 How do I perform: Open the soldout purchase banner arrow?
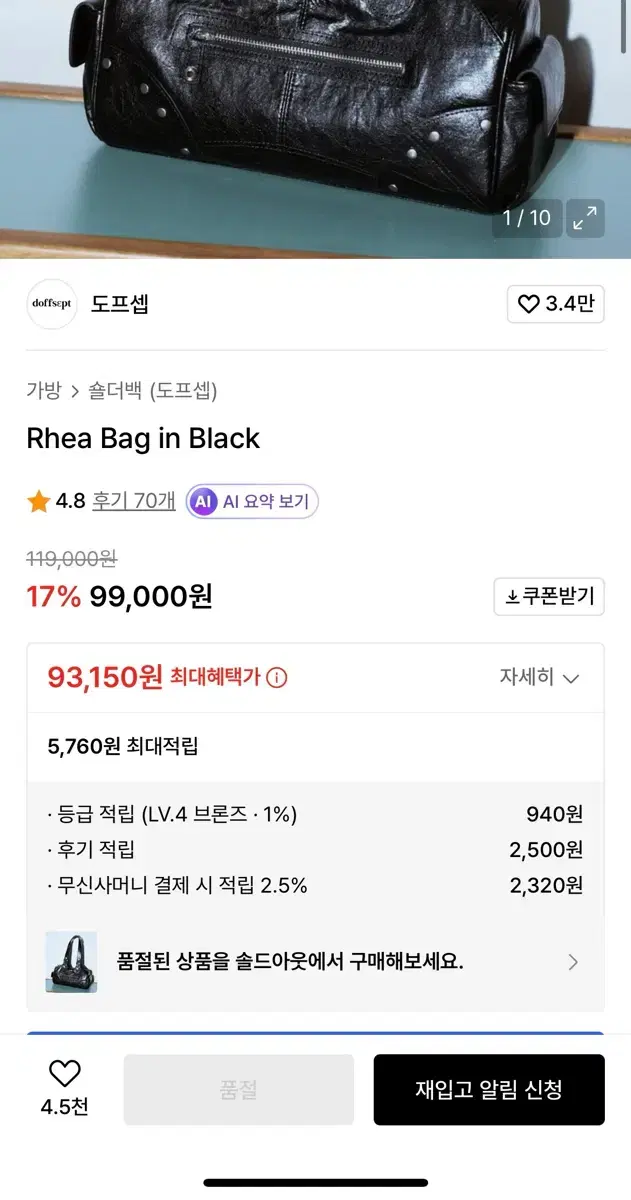tap(573, 962)
